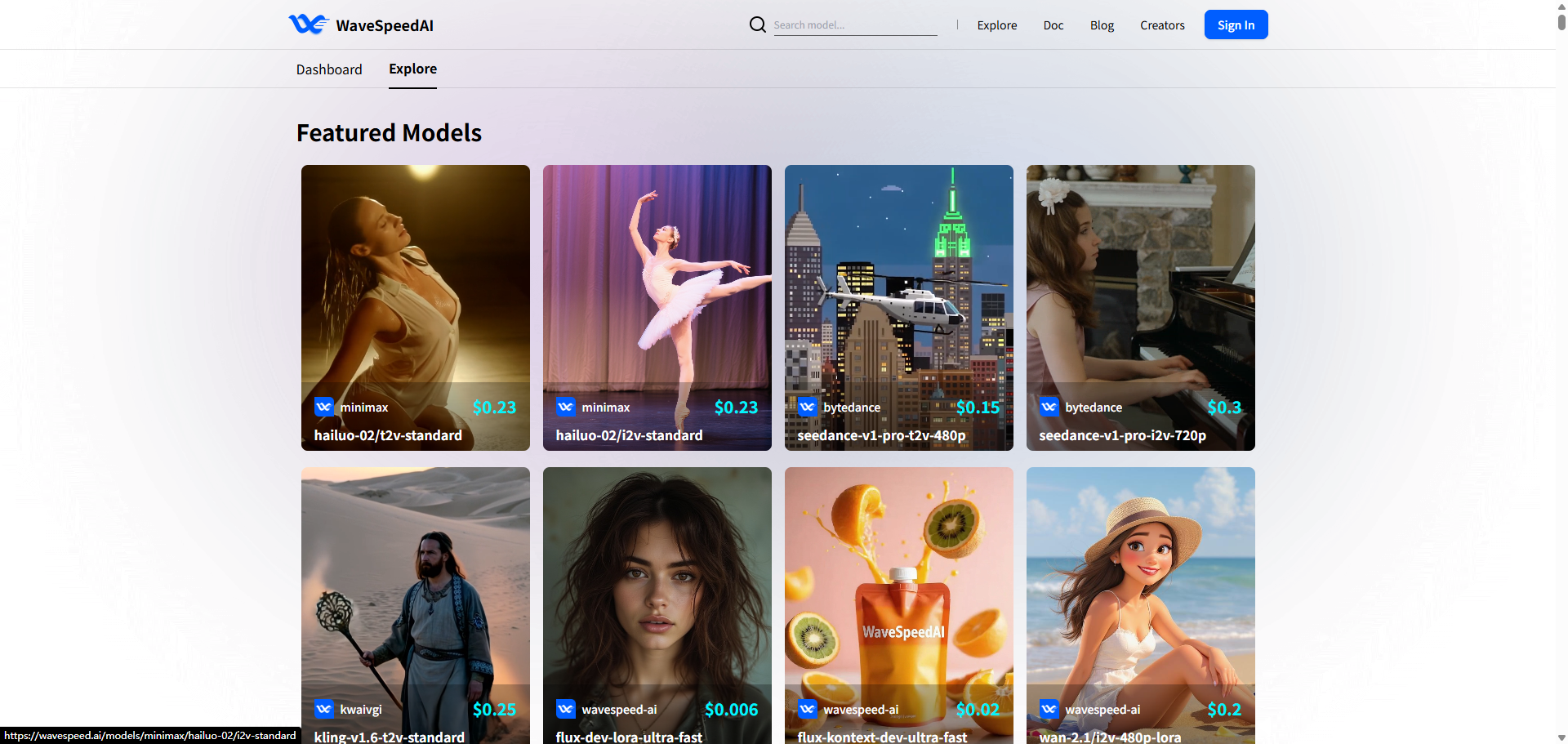Select the Explore tab
Screen dimensions: 1568x744
click(412, 69)
